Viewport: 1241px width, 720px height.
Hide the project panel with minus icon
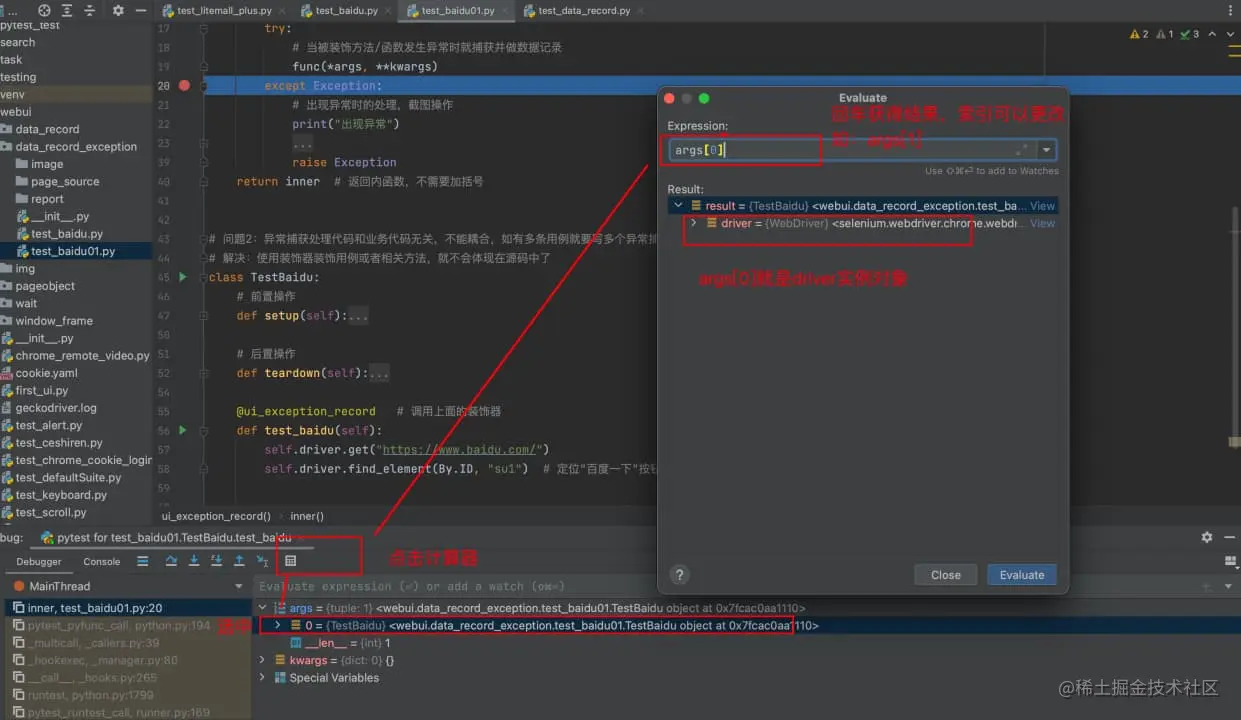[x=141, y=10]
